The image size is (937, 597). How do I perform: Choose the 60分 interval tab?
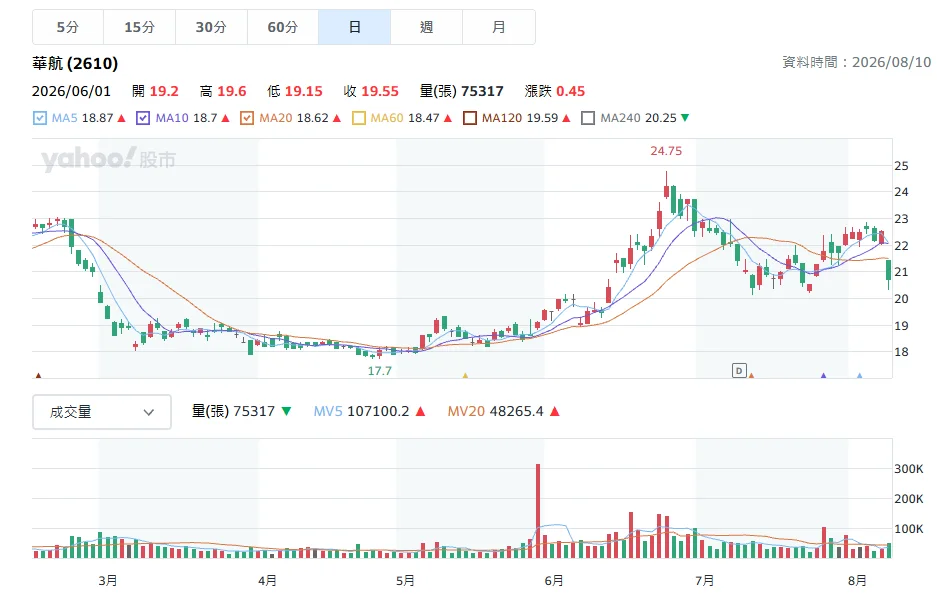(283, 27)
